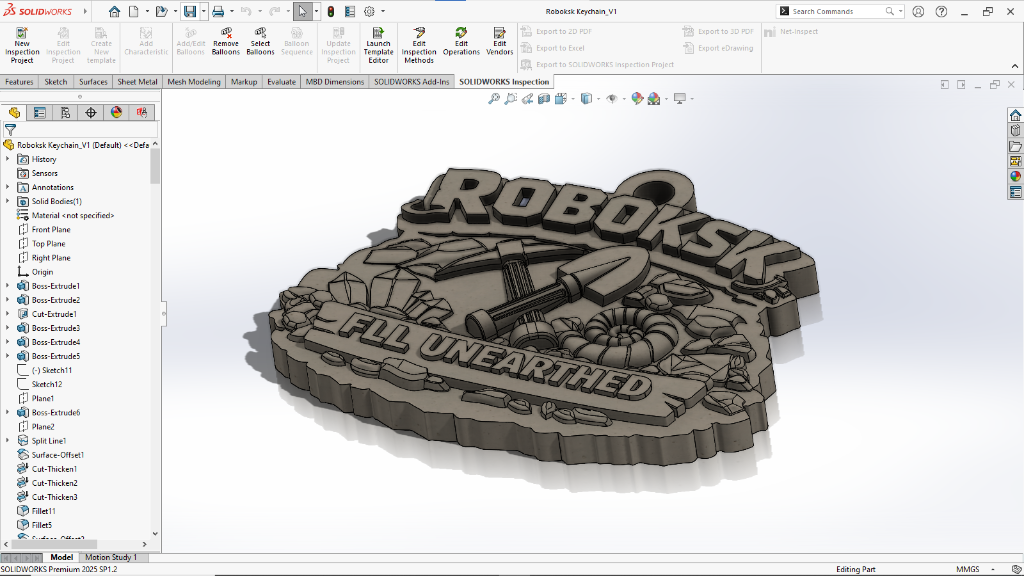Expand Boss-Extrude6 feature

(8, 412)
